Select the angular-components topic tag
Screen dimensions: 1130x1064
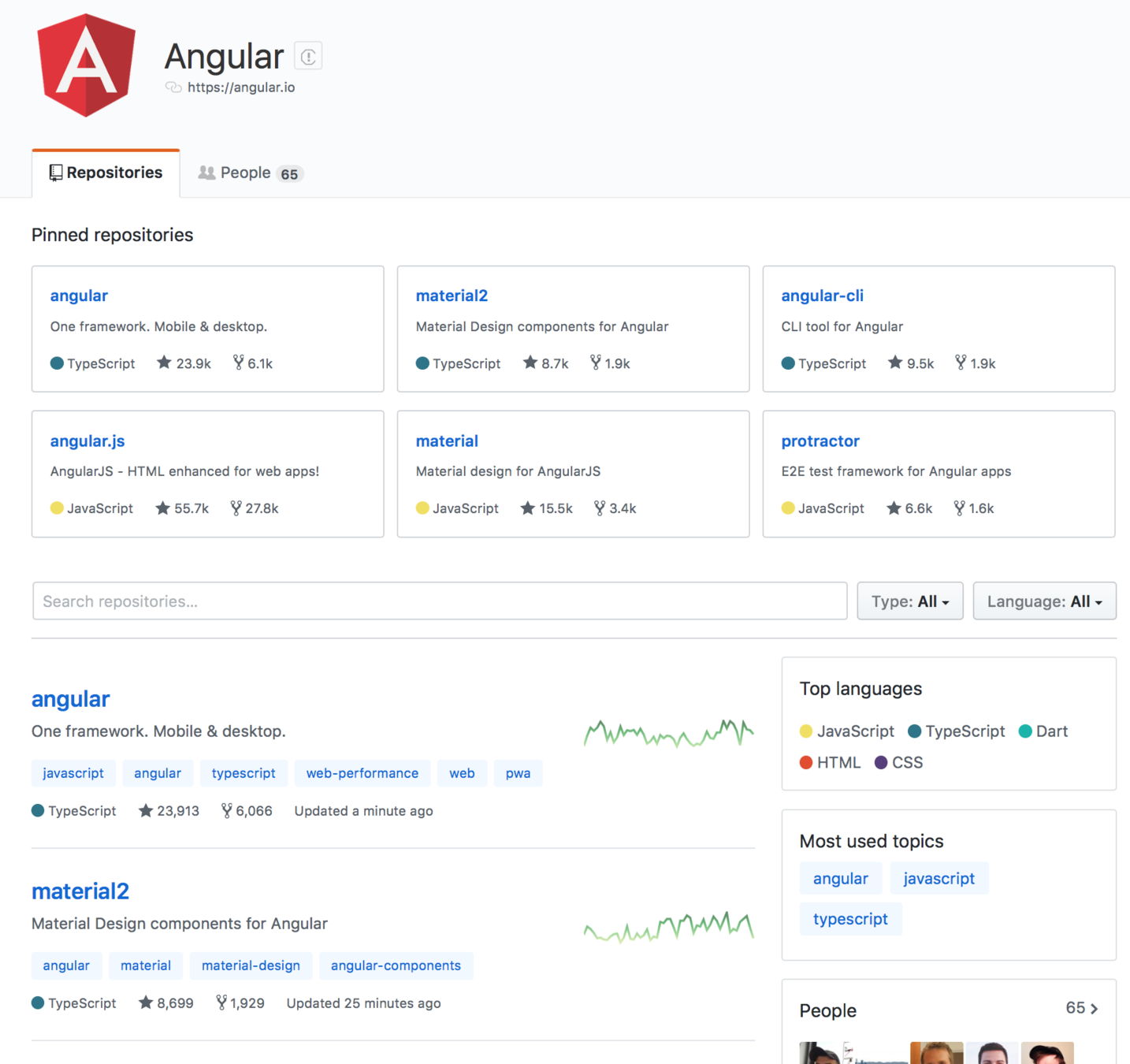396,965
